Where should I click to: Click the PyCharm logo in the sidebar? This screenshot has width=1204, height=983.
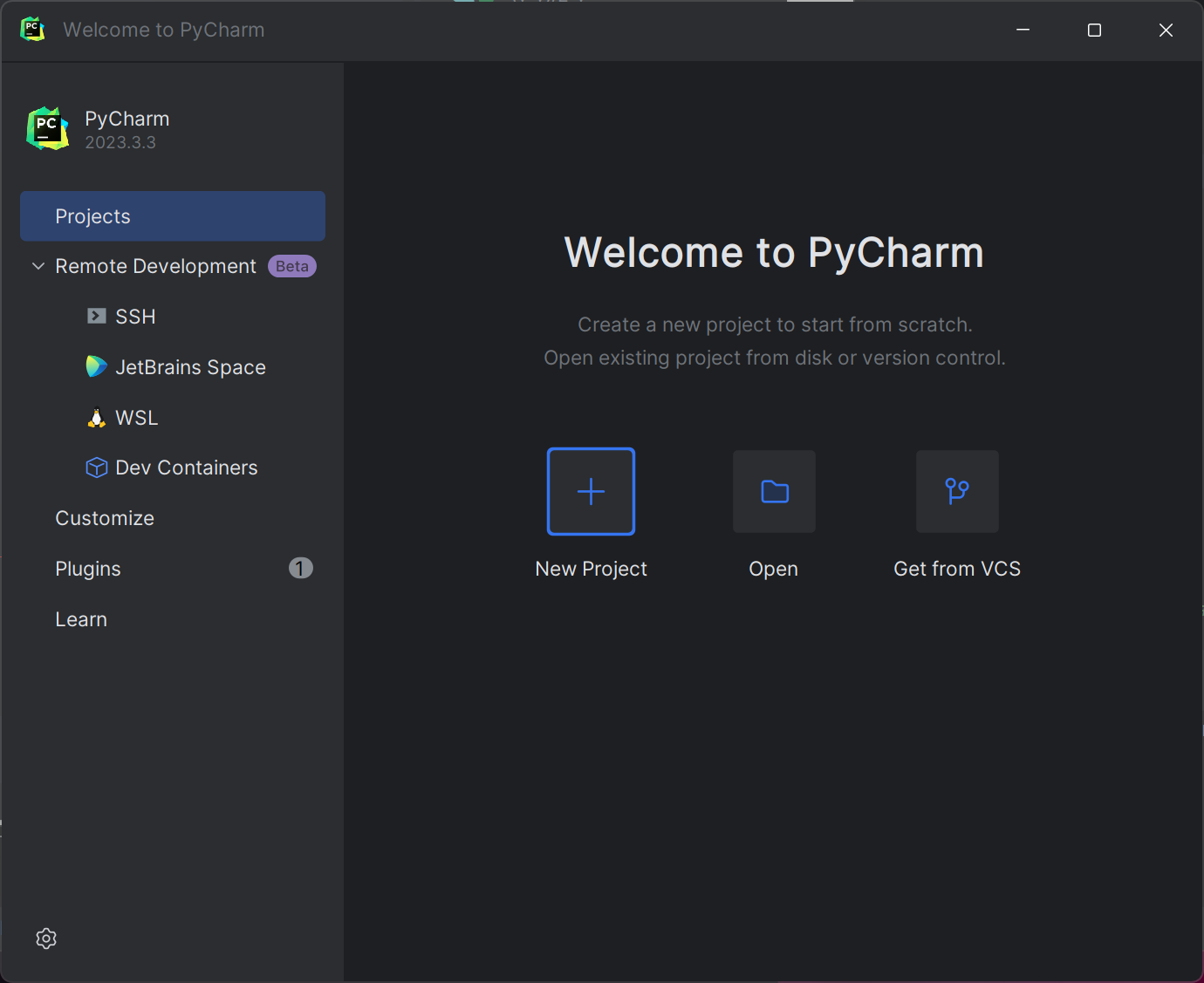[x=47, y=127]
